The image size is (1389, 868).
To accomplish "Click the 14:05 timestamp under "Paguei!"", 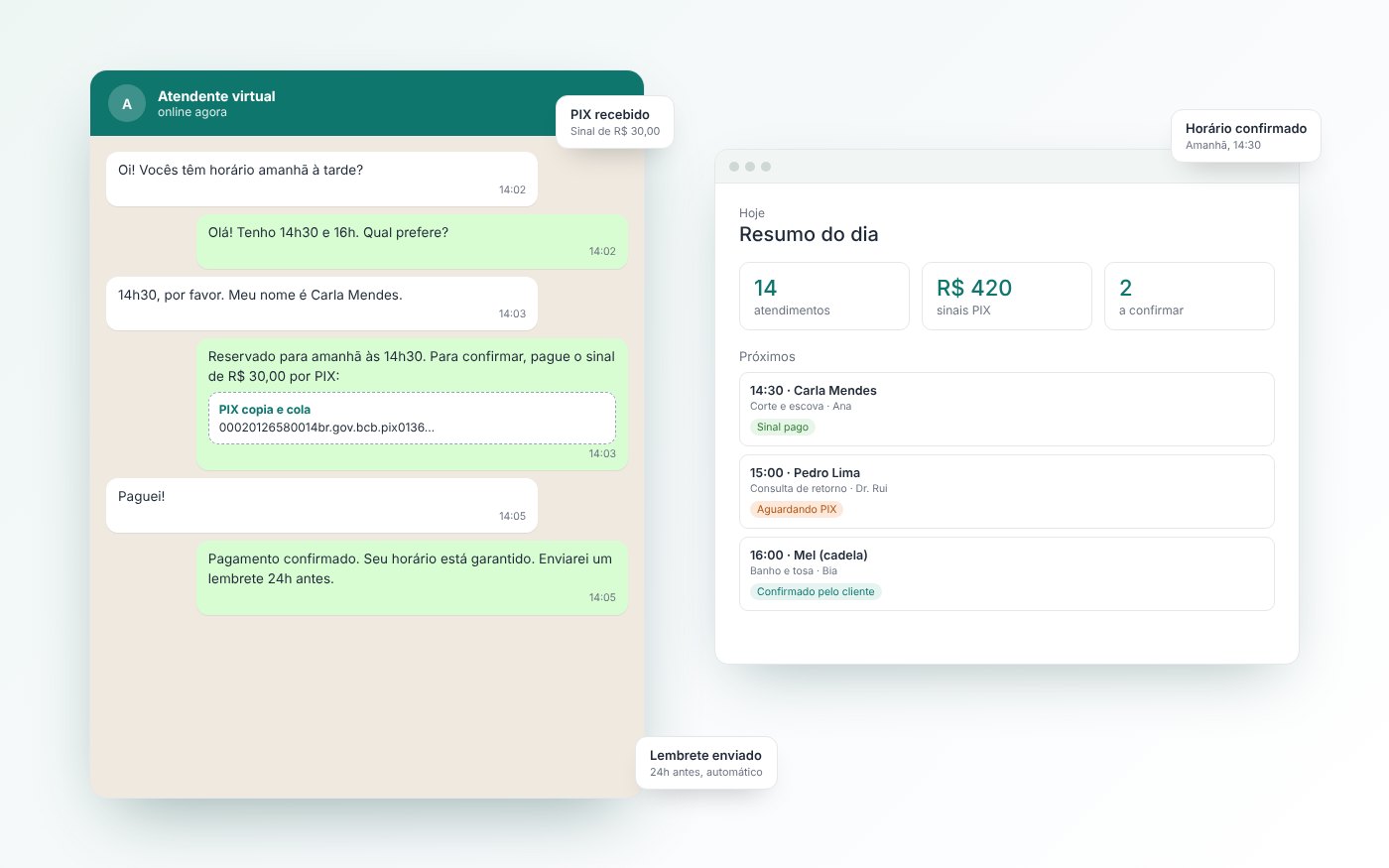I will (512, 516).
